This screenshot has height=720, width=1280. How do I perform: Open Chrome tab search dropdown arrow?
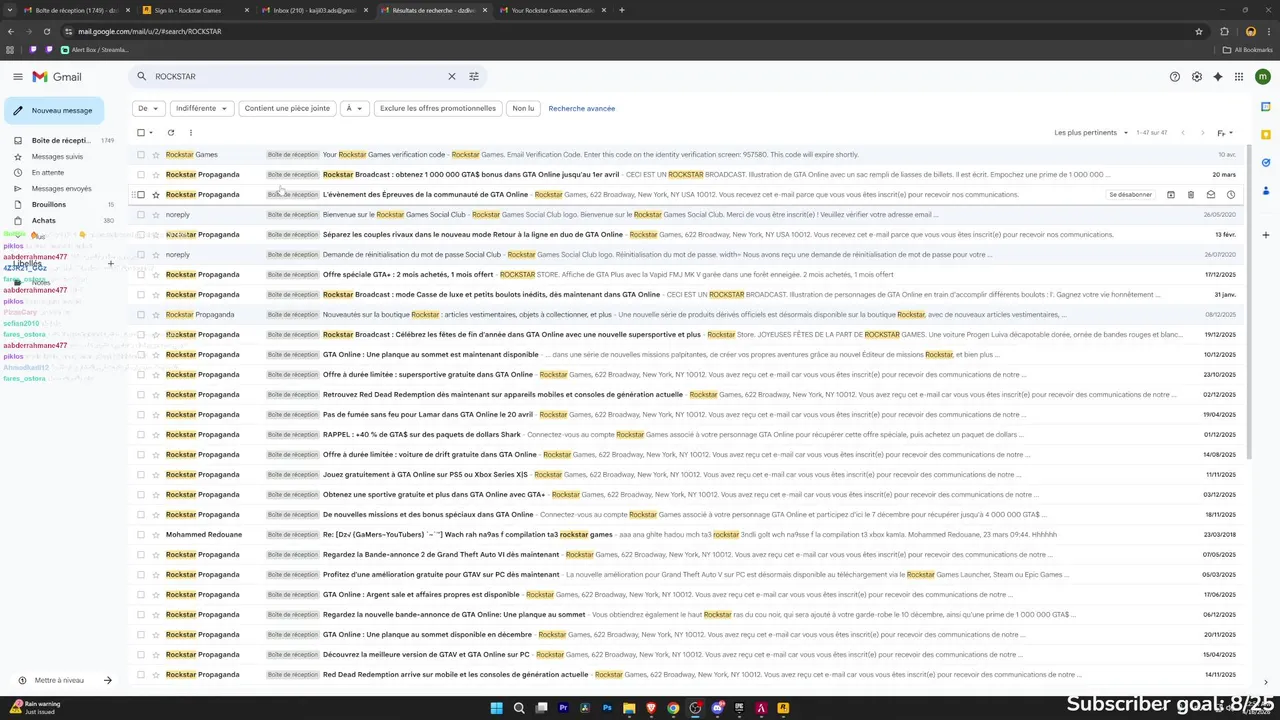(9, 10)
